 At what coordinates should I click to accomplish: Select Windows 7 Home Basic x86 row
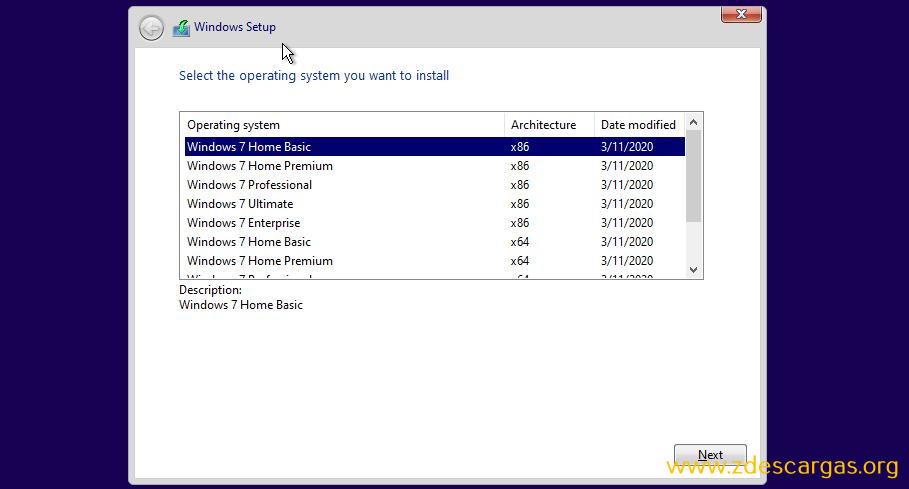point(435,147)
